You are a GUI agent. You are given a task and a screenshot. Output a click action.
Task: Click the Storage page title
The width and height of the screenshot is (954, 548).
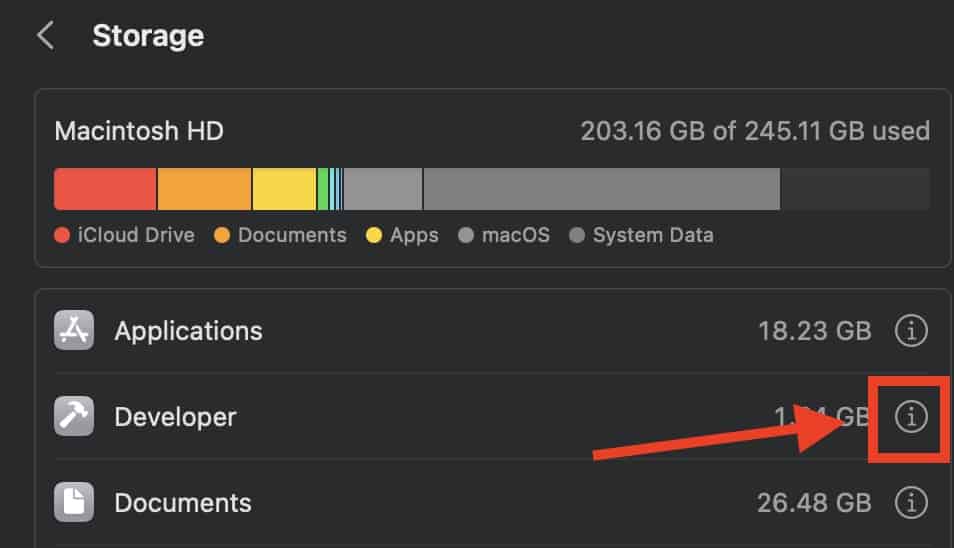coord(148,36)
